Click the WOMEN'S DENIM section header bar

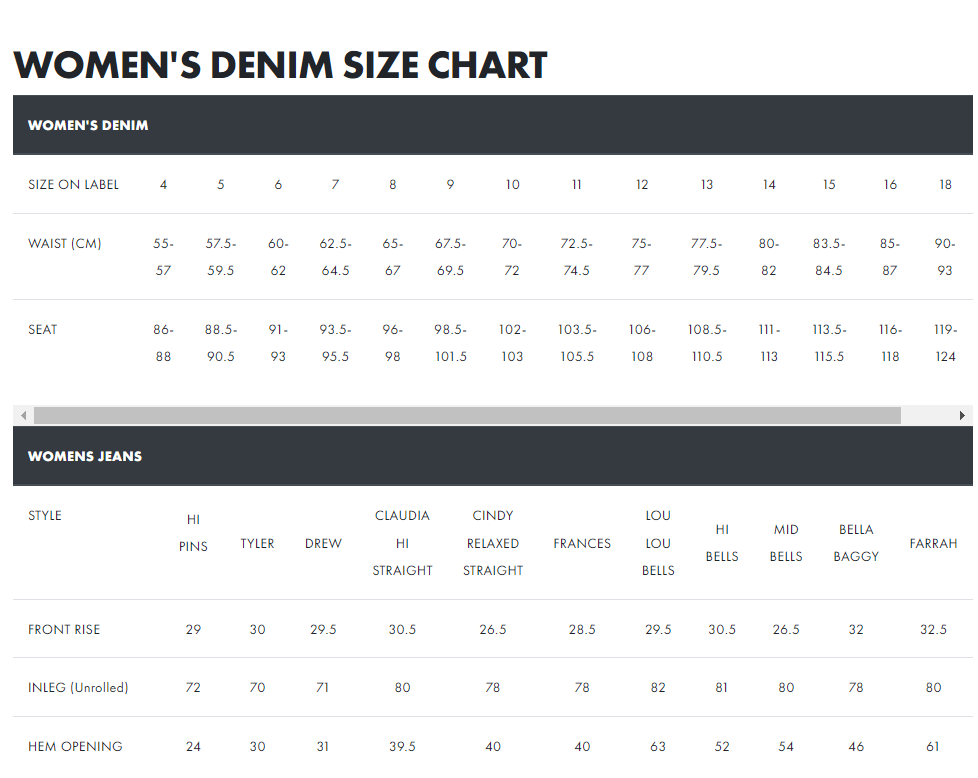492,125
